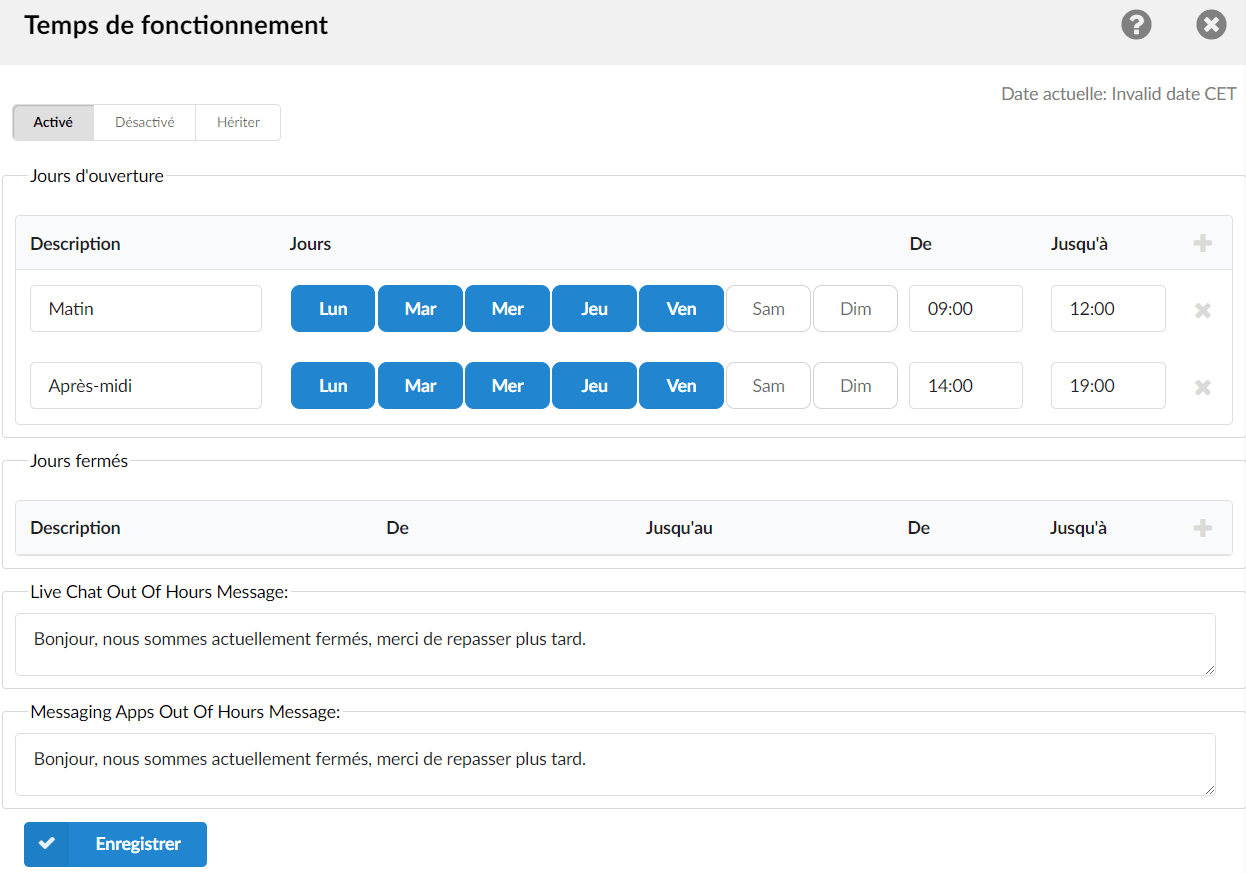Toggle Mer for the Matin row
Image resolution: width=1246 pixels, height=873 pixels.
coord(507,308)
